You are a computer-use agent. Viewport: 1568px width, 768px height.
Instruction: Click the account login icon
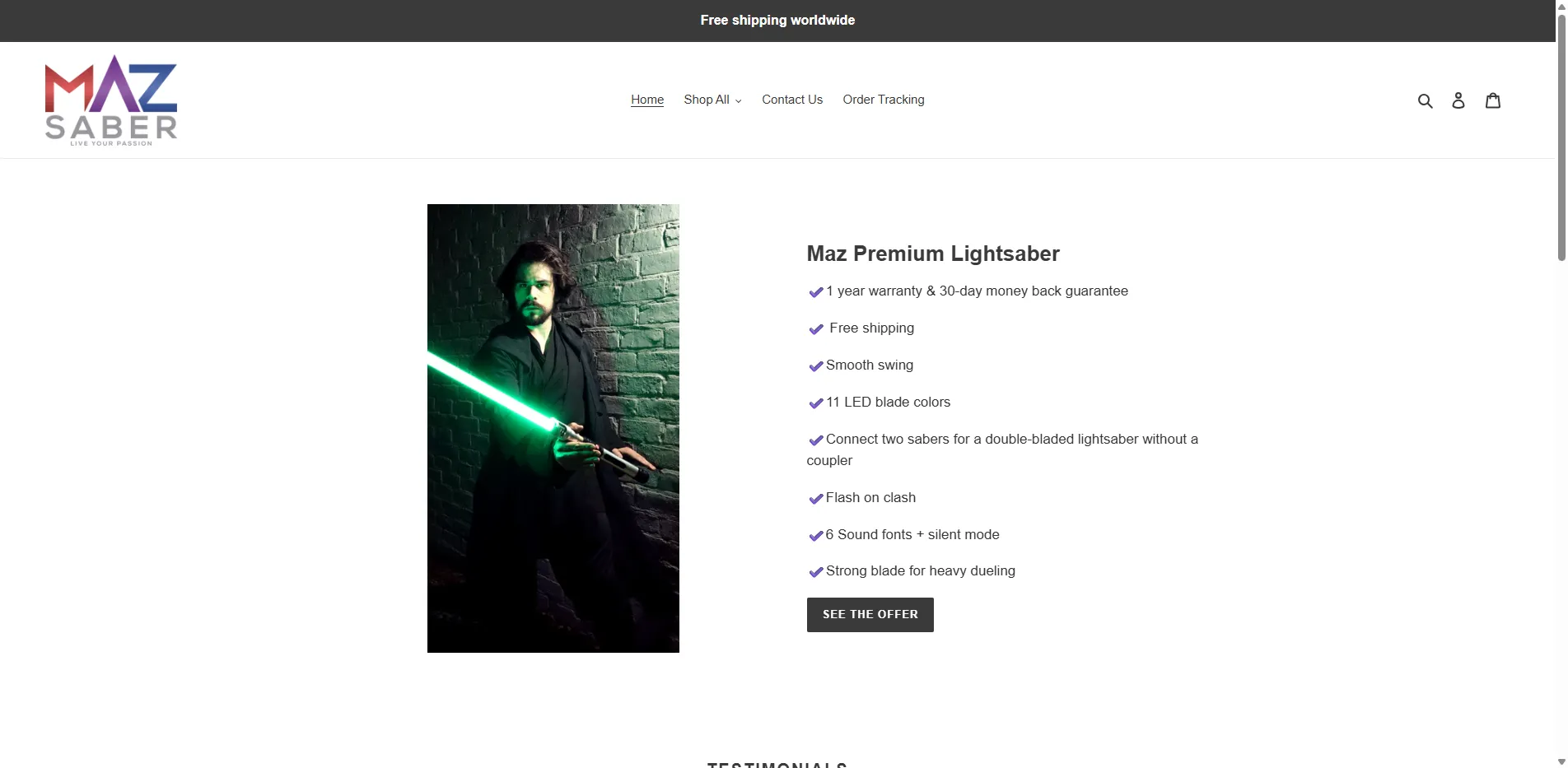point(1458,100)
